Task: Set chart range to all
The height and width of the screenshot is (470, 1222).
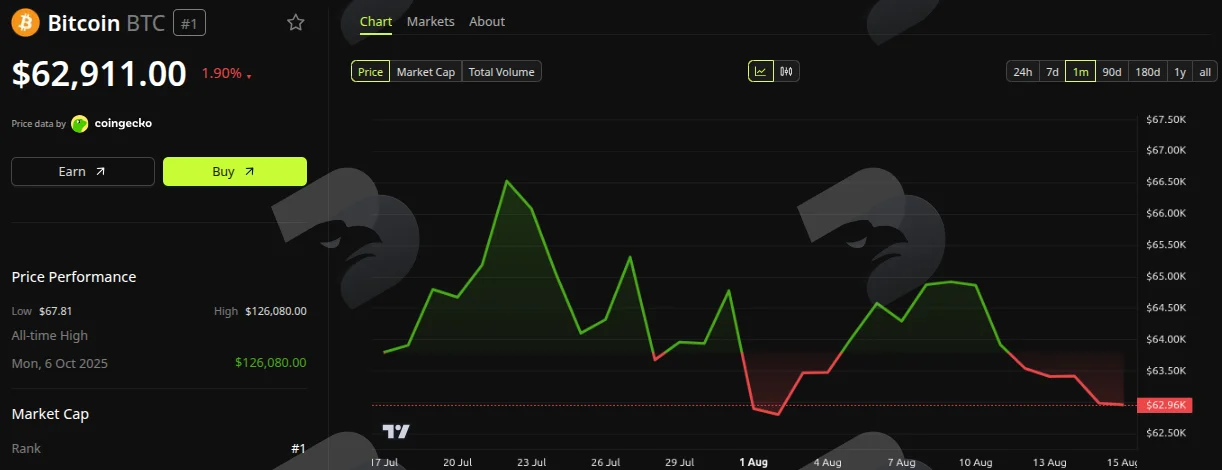Action: click(1205, 71)
